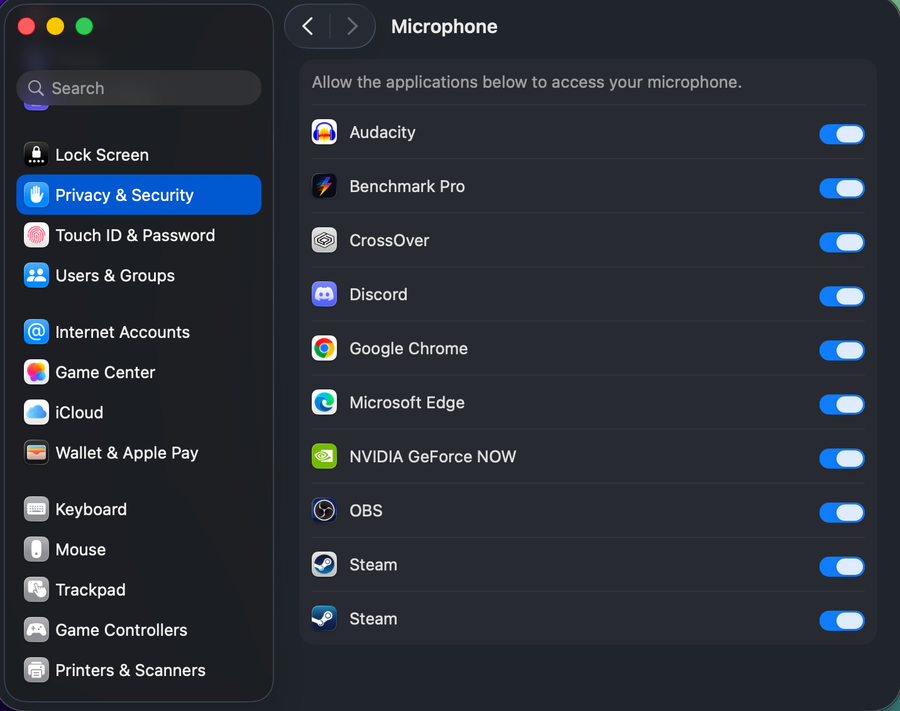Open Trackpad settings
Screen dimensions: 900x711
[139, 589]
